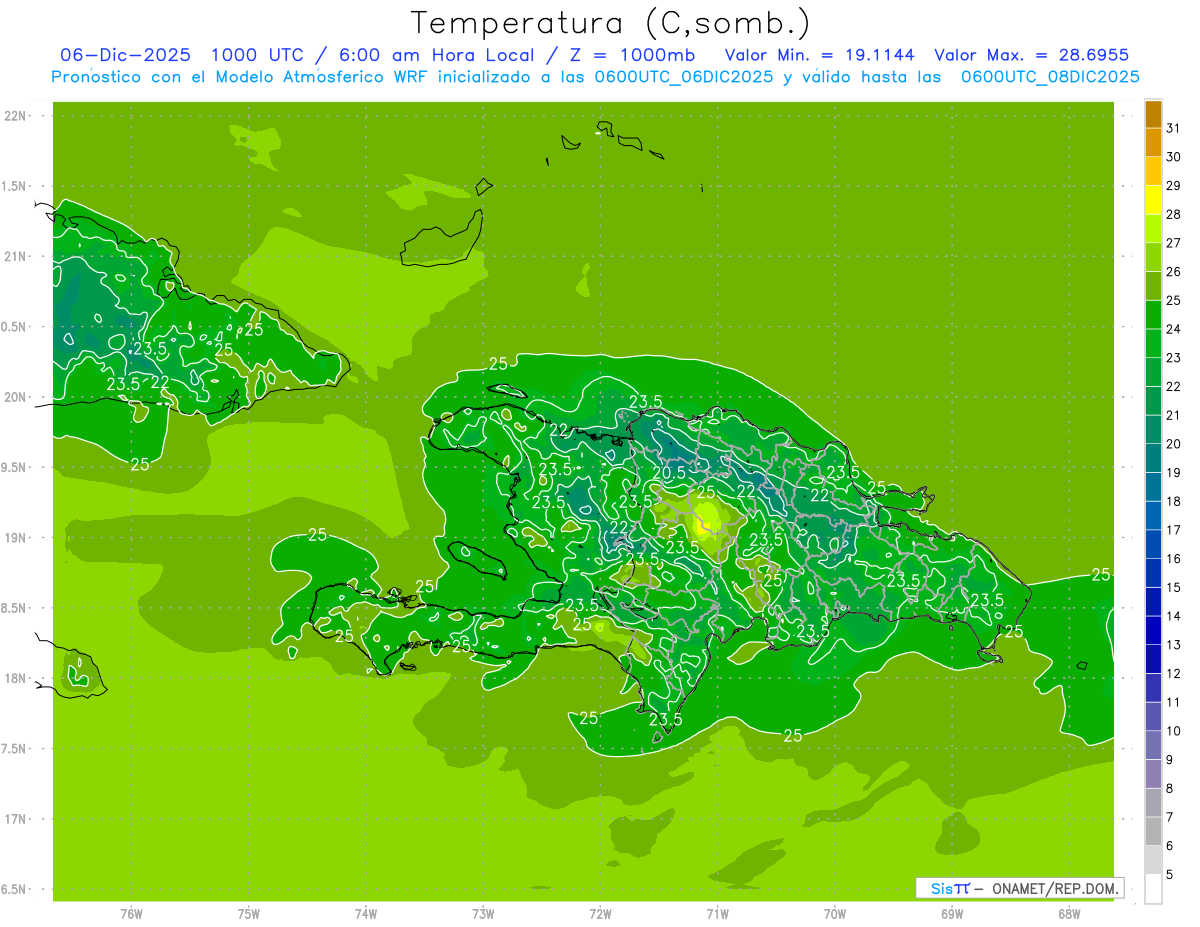
Task: Click the colorbar label "19"
Action: coord(1174,472)
